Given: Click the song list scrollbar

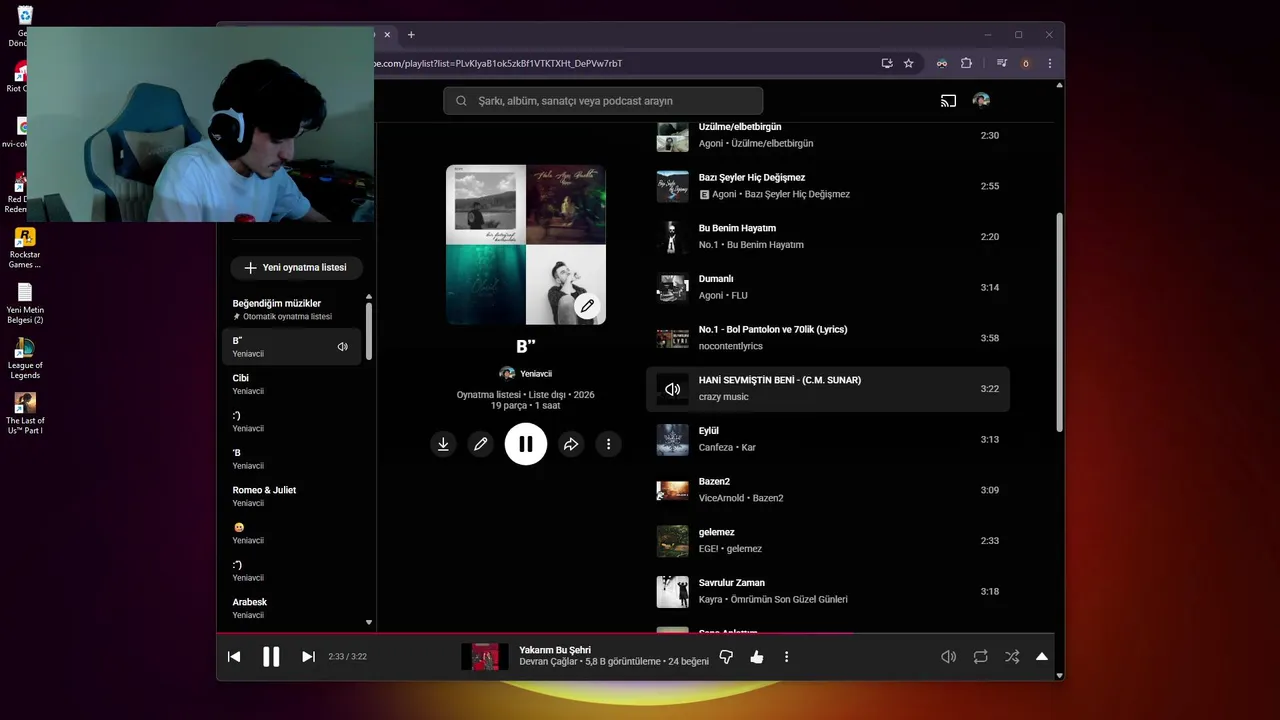Looking at the screenshot, I should click(1059, 322).
